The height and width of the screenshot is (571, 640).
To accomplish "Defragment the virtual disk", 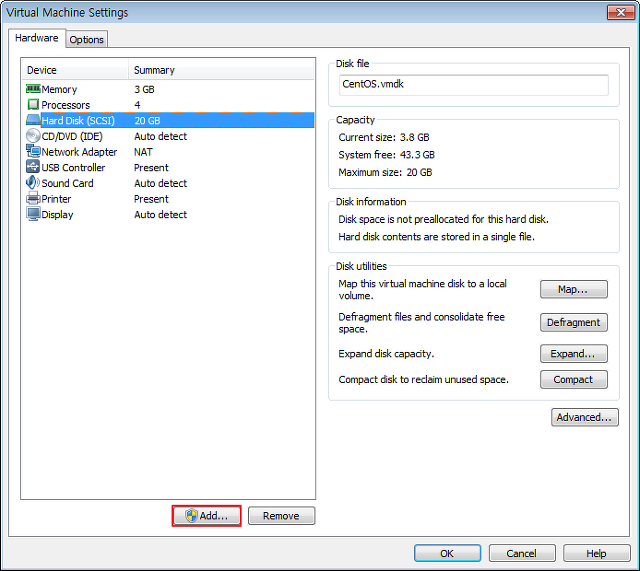I will [x=573, y=322].
